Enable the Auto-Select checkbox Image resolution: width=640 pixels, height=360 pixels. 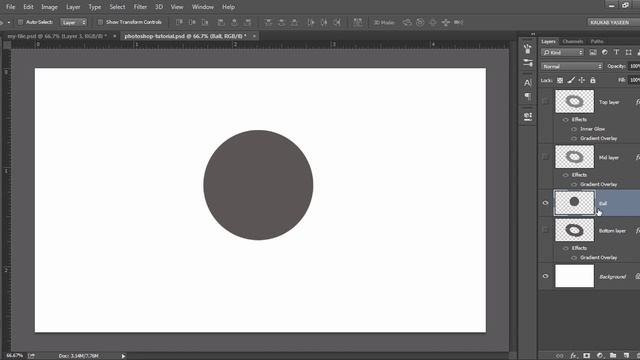tap(20, 22)
